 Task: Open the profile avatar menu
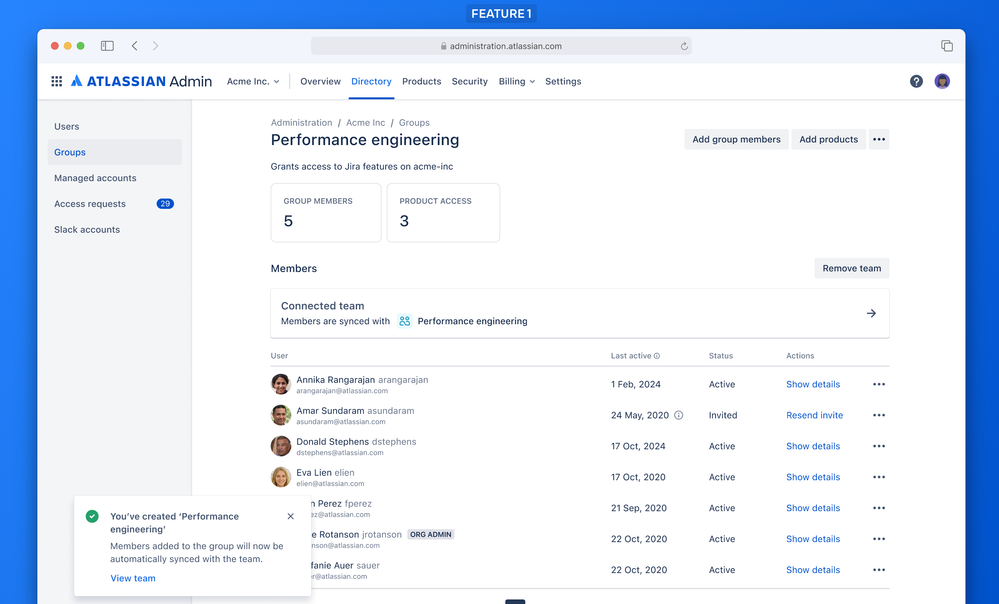942,81
